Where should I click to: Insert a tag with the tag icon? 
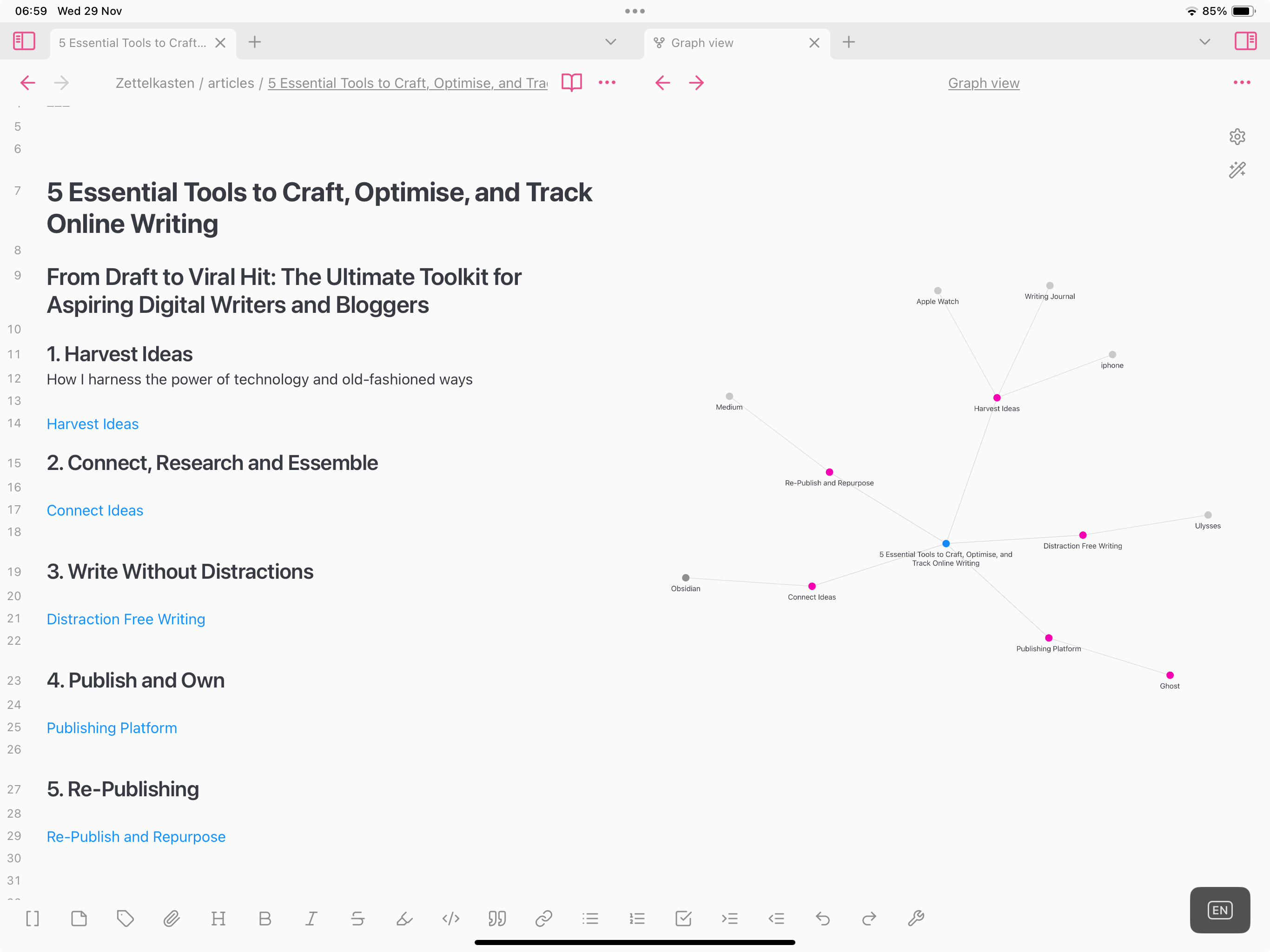(125, 919)
